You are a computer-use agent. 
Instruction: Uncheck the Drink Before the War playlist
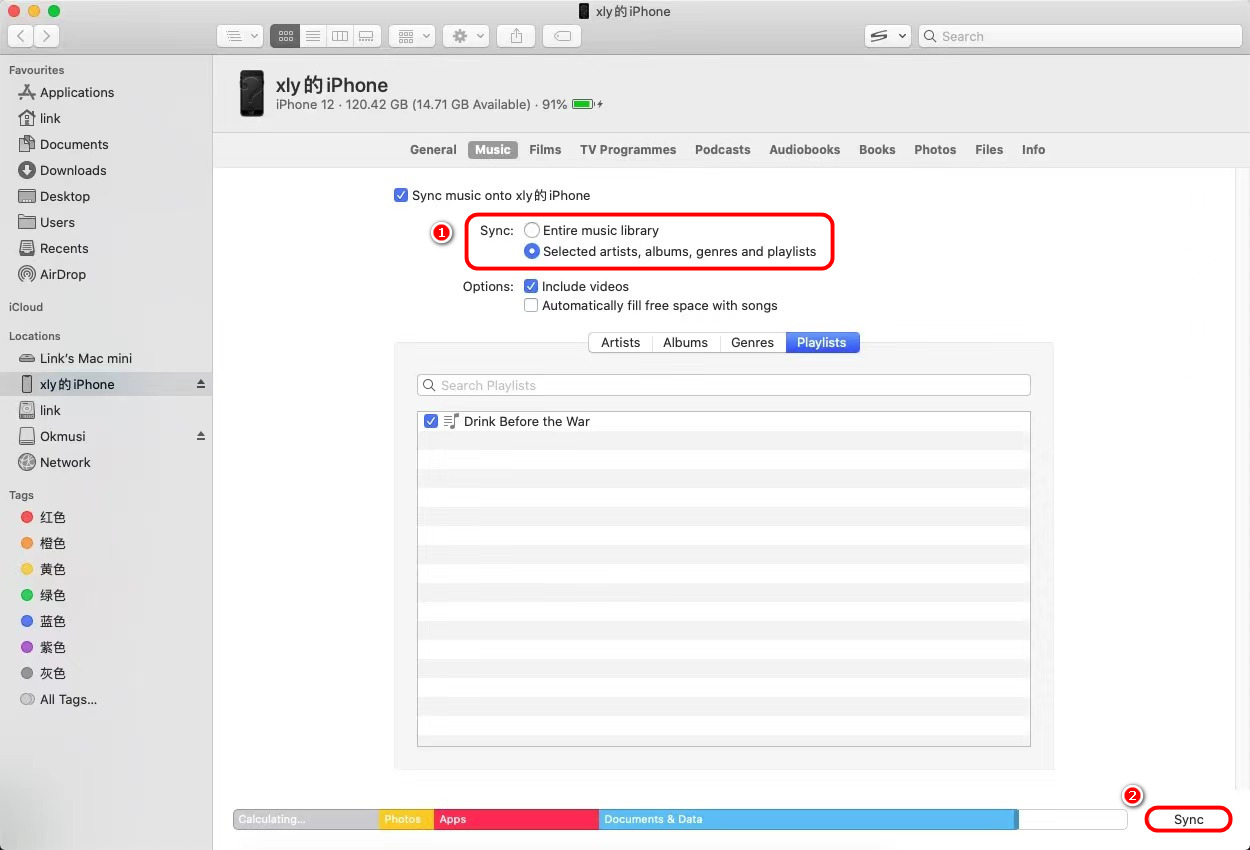pos(431,421)
